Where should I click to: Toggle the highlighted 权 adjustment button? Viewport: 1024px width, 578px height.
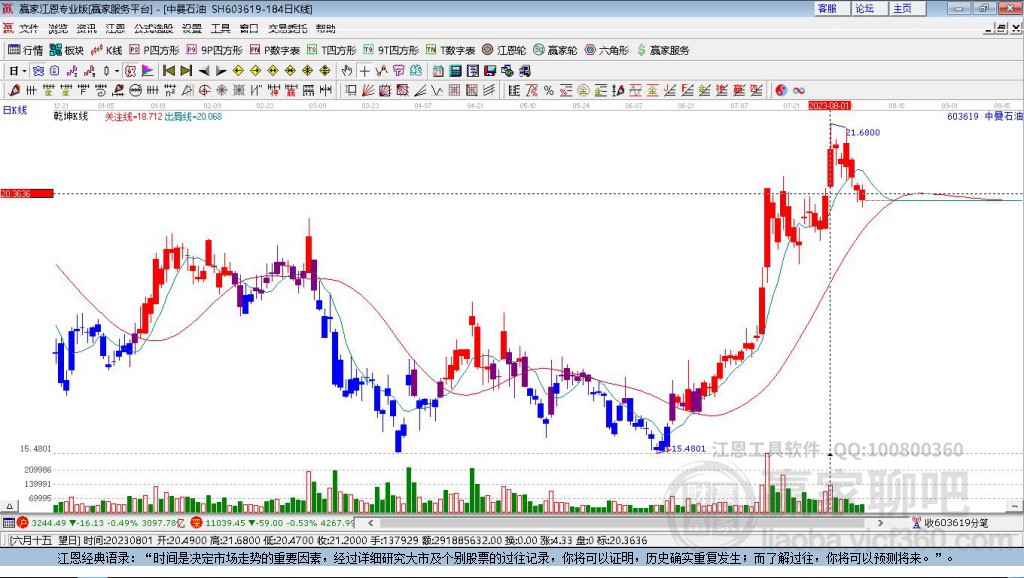pyautogui.click(x=130, y=71)
